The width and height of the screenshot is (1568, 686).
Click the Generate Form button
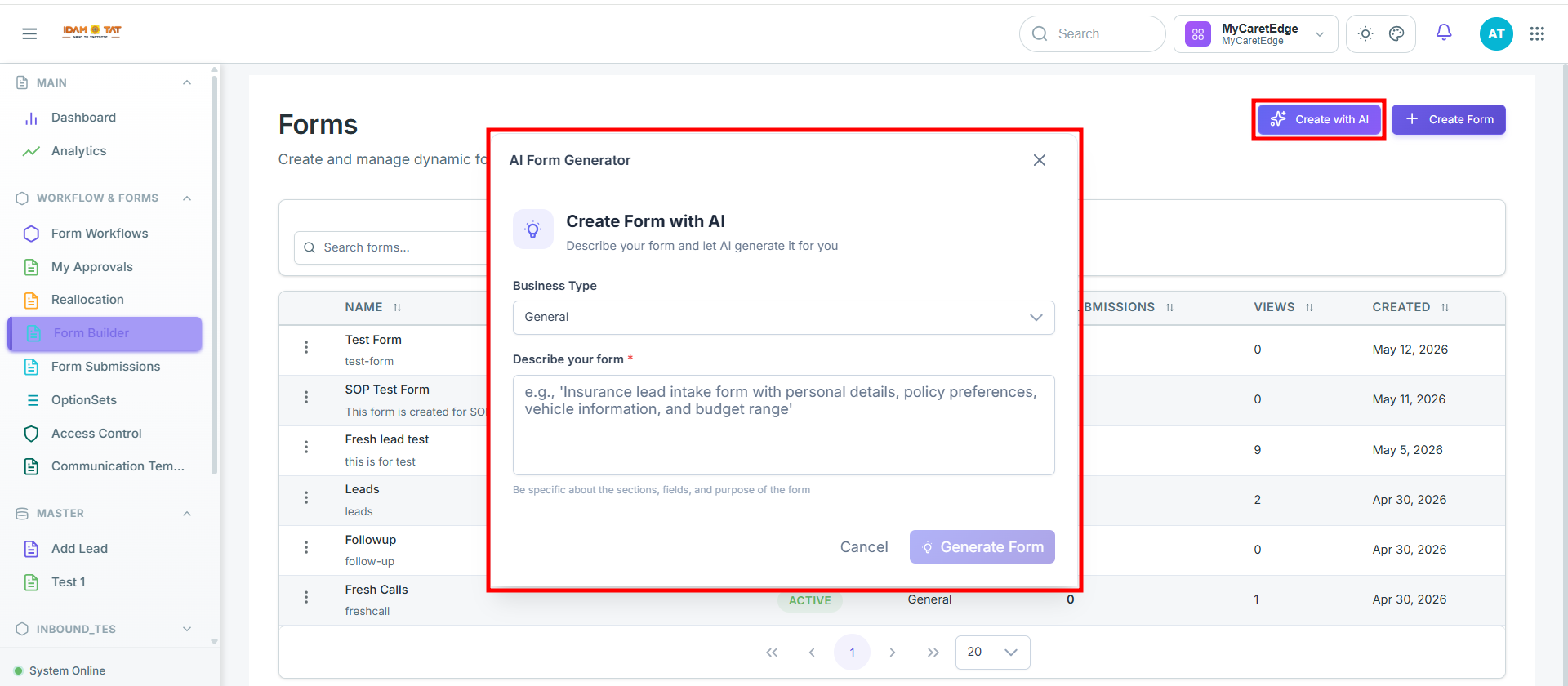982,547
